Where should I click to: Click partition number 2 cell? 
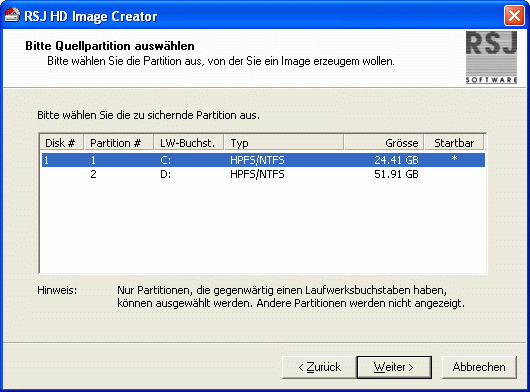pyautogui.click(x=93, y=174)
